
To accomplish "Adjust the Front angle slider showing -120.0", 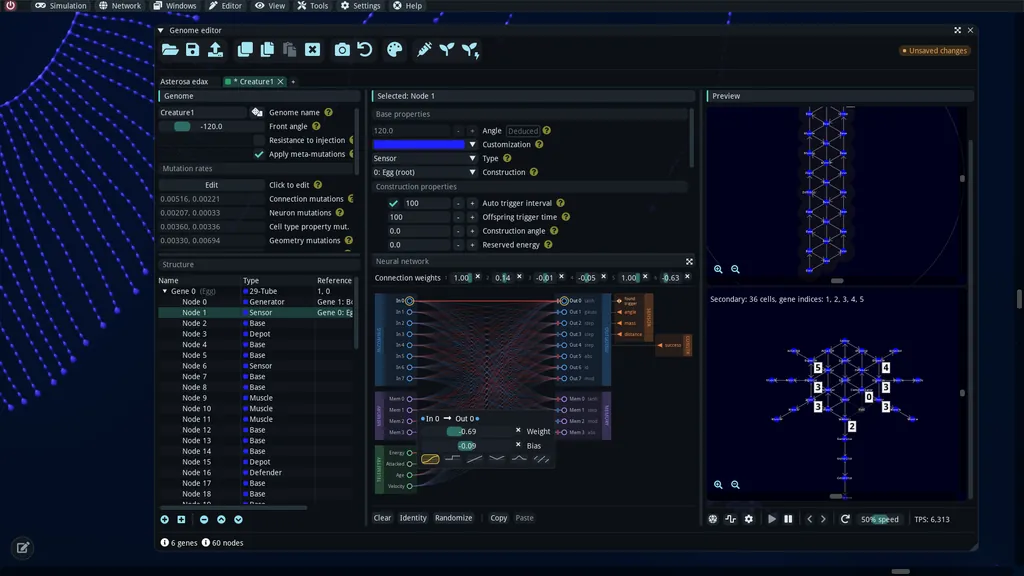I will 212,127.
